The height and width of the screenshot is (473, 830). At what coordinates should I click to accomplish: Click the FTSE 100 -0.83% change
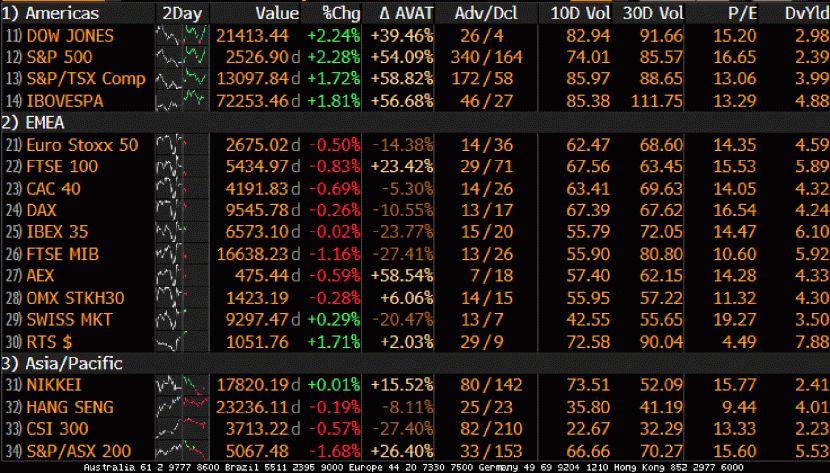pyautogui.click(x=335, y=167)
